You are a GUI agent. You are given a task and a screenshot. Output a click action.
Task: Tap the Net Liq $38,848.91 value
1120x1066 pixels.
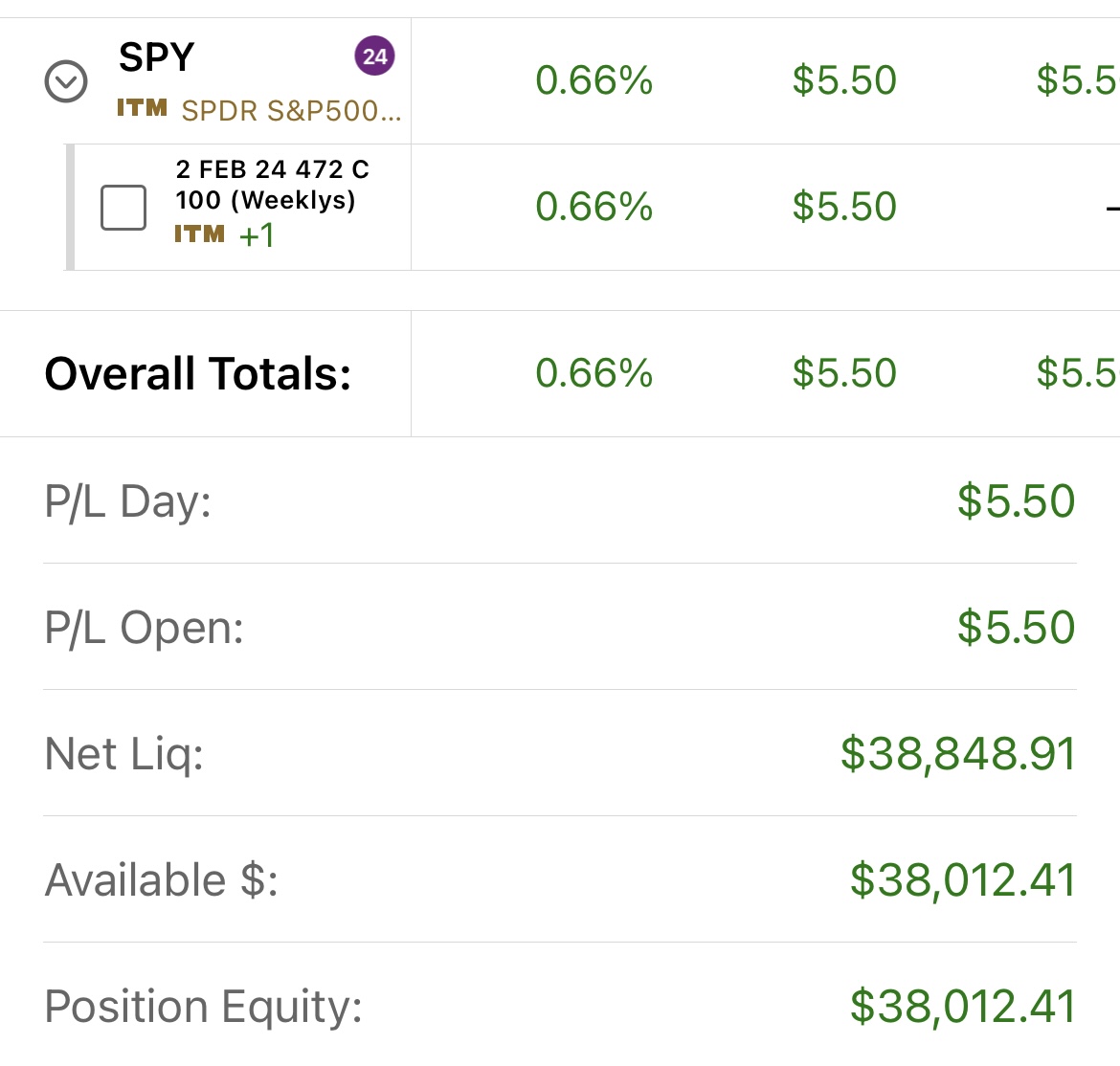958,754
